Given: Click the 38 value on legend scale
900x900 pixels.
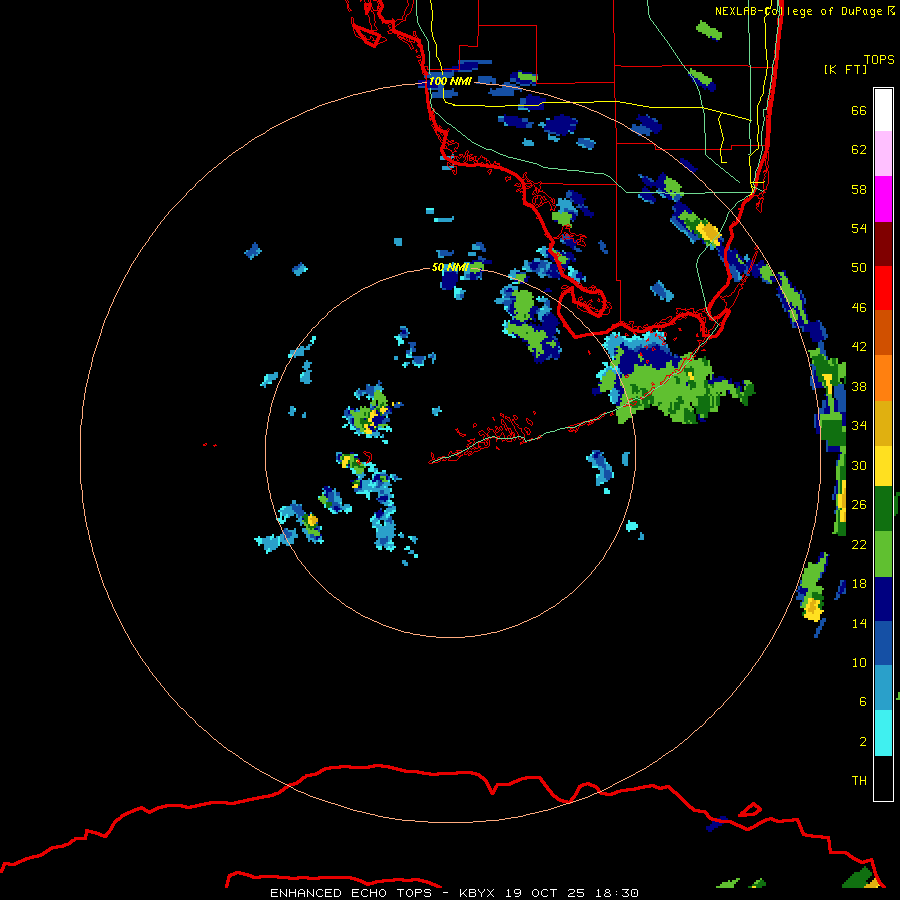Looking at the screenshot, I should pos(859,386).
